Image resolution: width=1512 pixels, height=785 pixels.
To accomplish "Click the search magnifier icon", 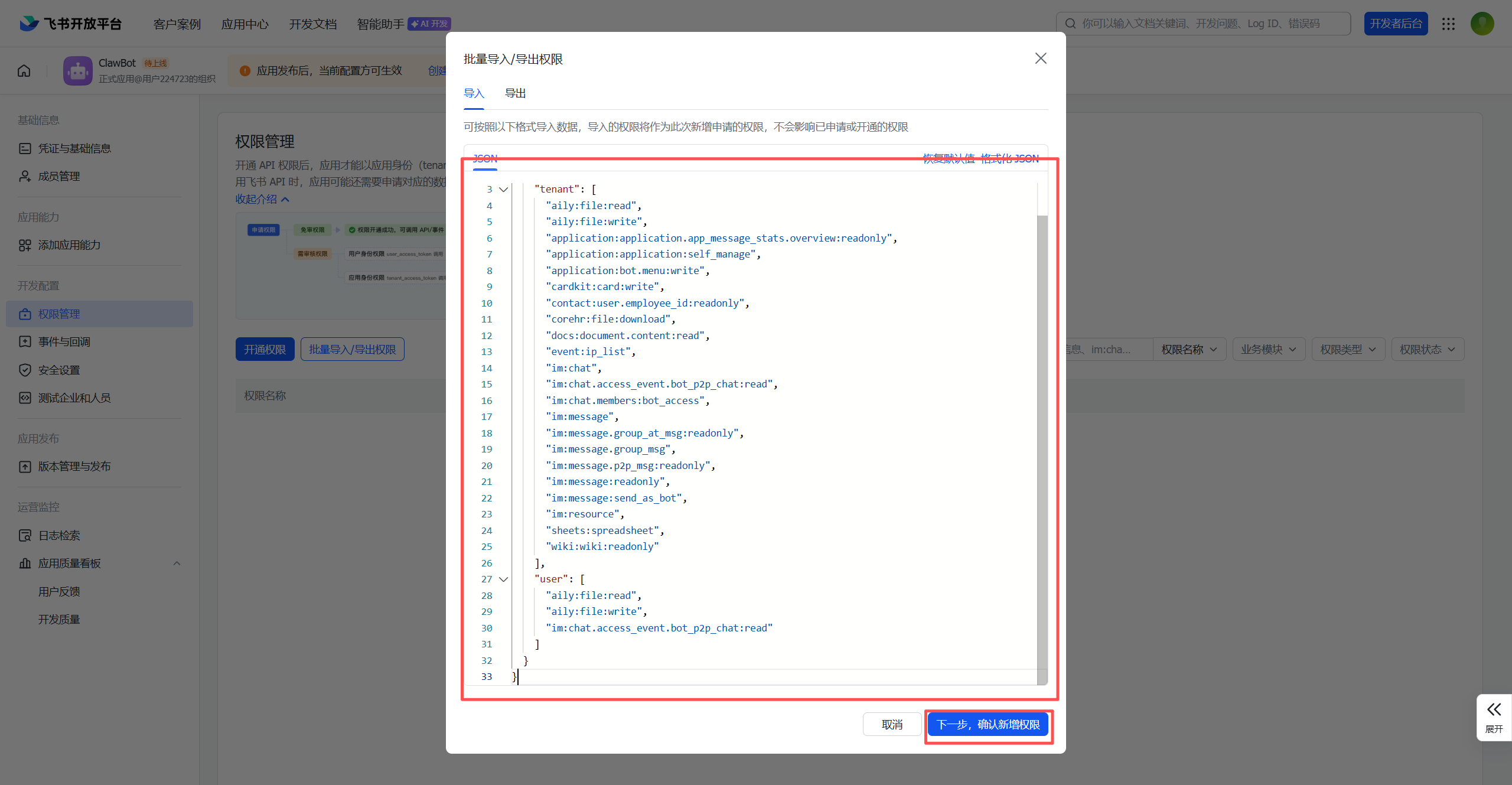I will click(1070, 24).
